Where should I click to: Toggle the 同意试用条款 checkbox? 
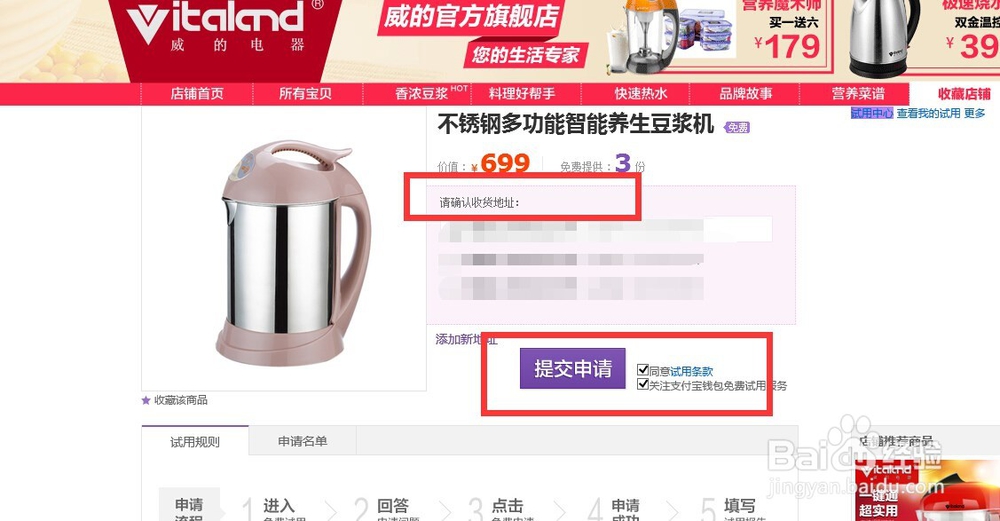tap(643, 370)
